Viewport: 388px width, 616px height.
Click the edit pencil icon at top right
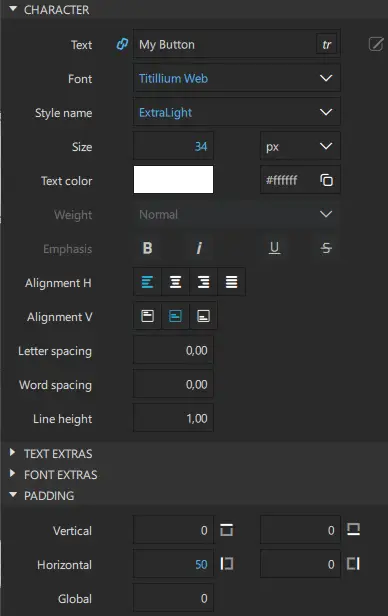pyautogui.click(x=376, y=44)
